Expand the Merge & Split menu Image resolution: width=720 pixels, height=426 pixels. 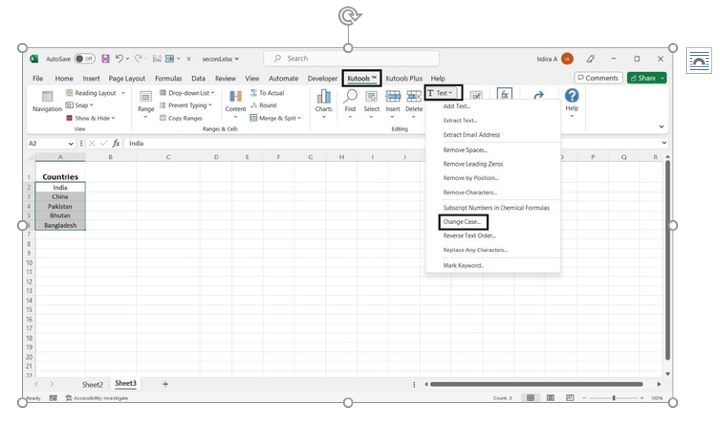coord(299,118)
